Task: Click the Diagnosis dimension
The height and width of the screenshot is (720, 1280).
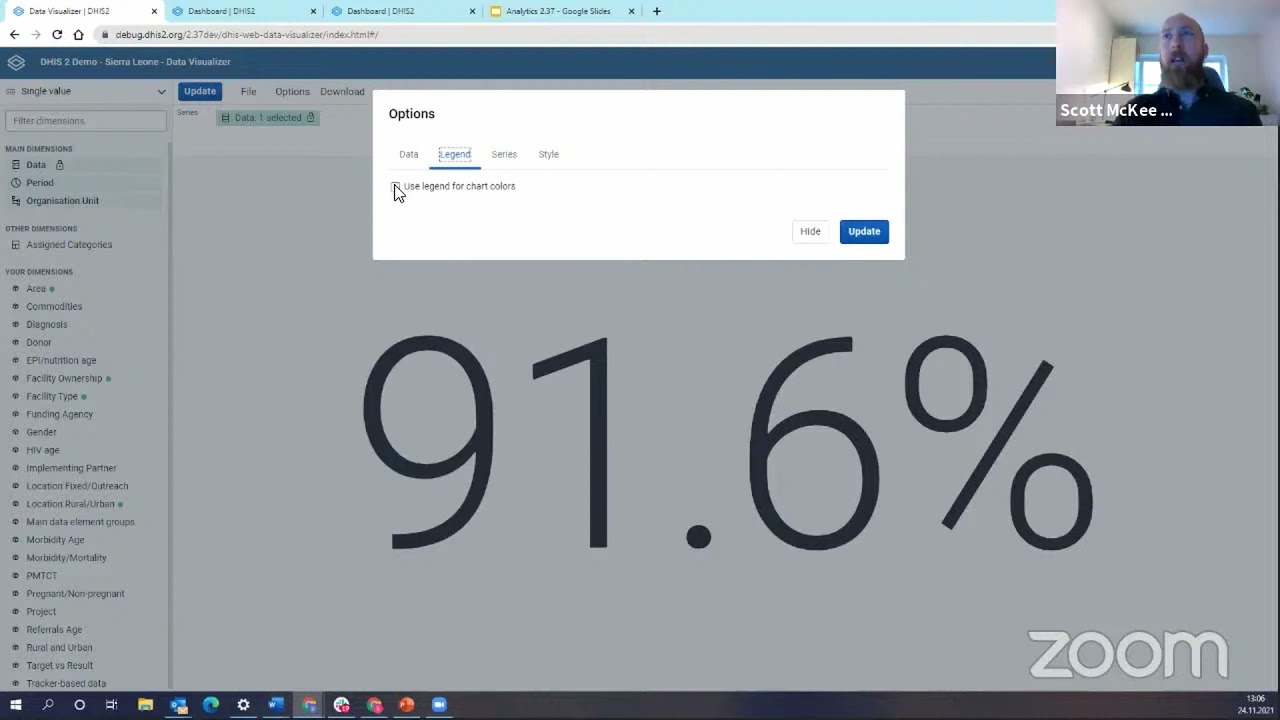Action: click(47, 324)
